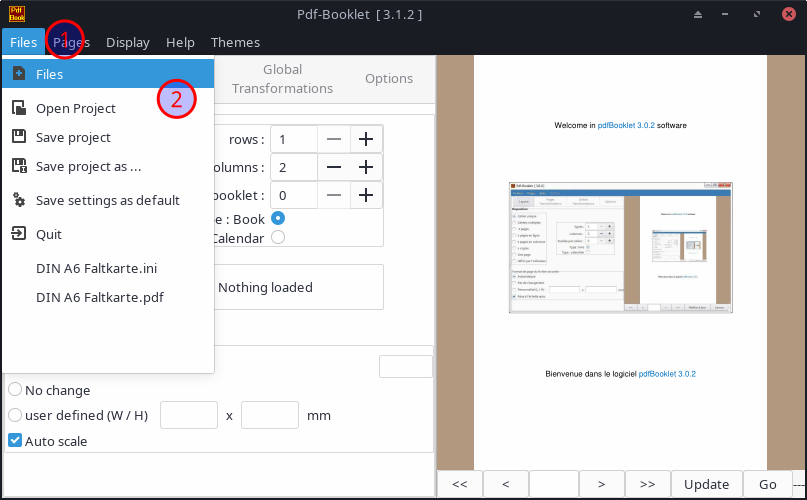Click the Quit exit icon
Viewport: 807px width, 500px height.
(18, 234)
